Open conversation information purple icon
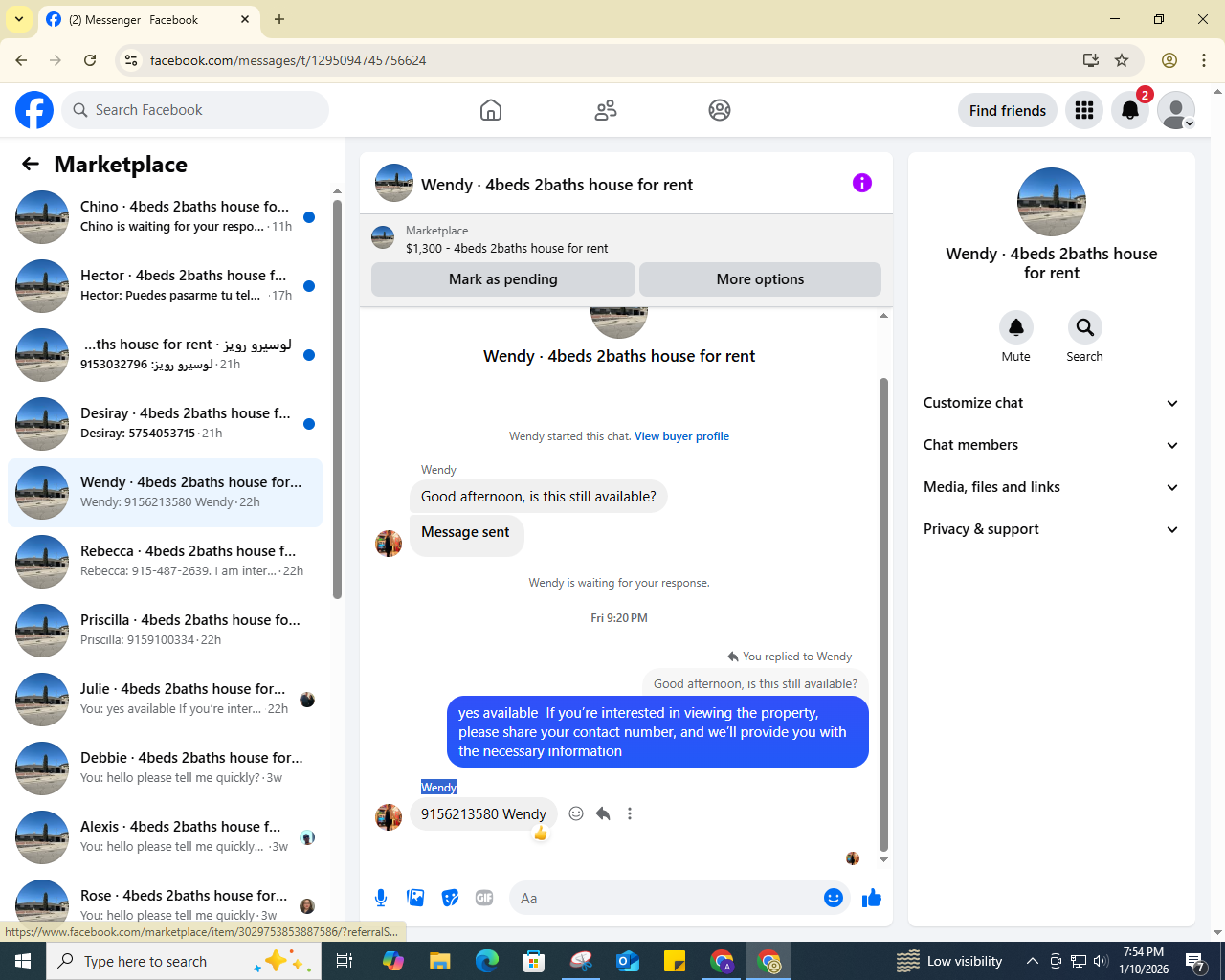This screenshot has width=1225, height=980. click(x=862, y=183)
